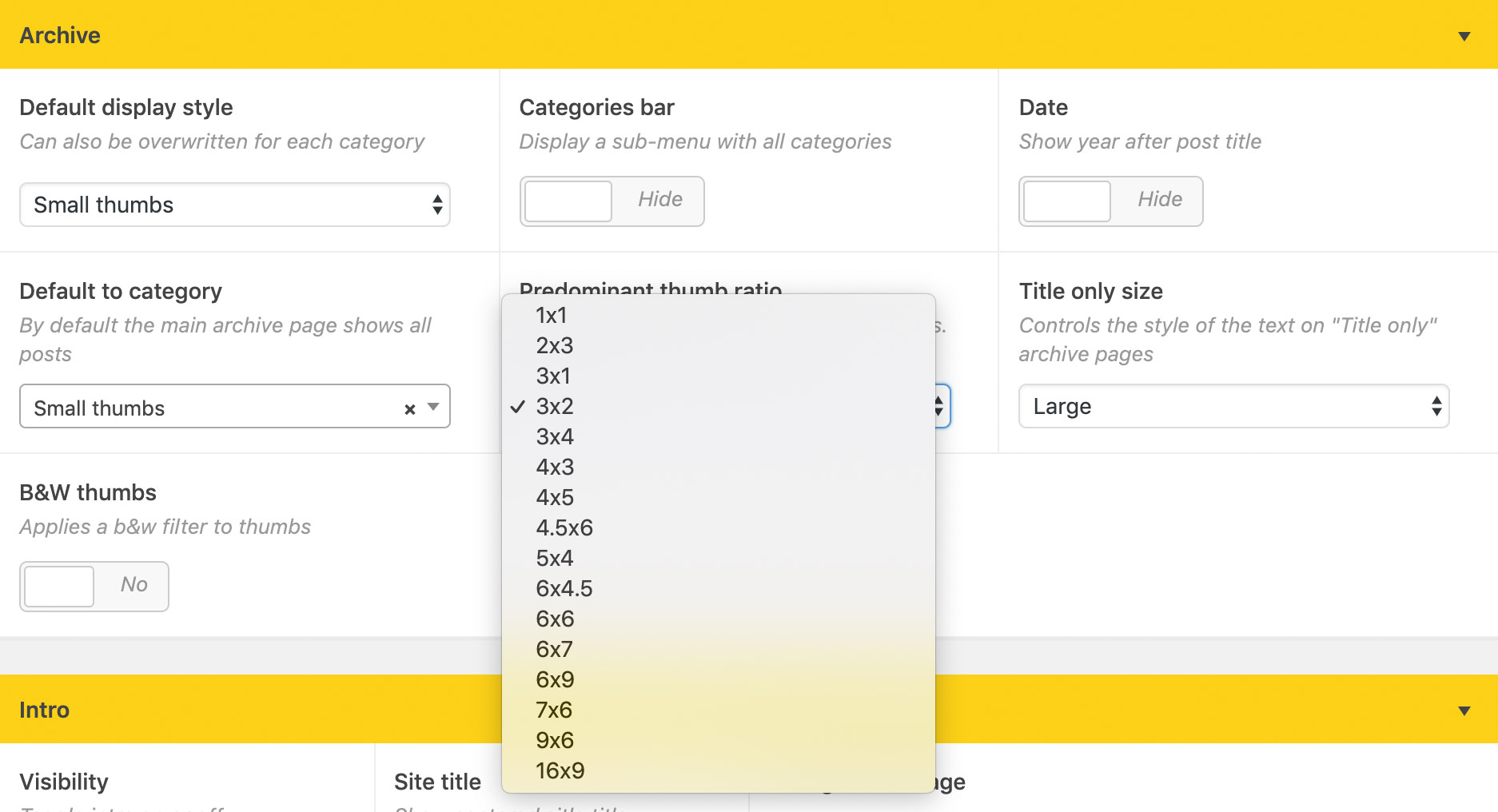Toggle the Date show year switch
Screen dimensions: 1498x812
[1110, 201]
